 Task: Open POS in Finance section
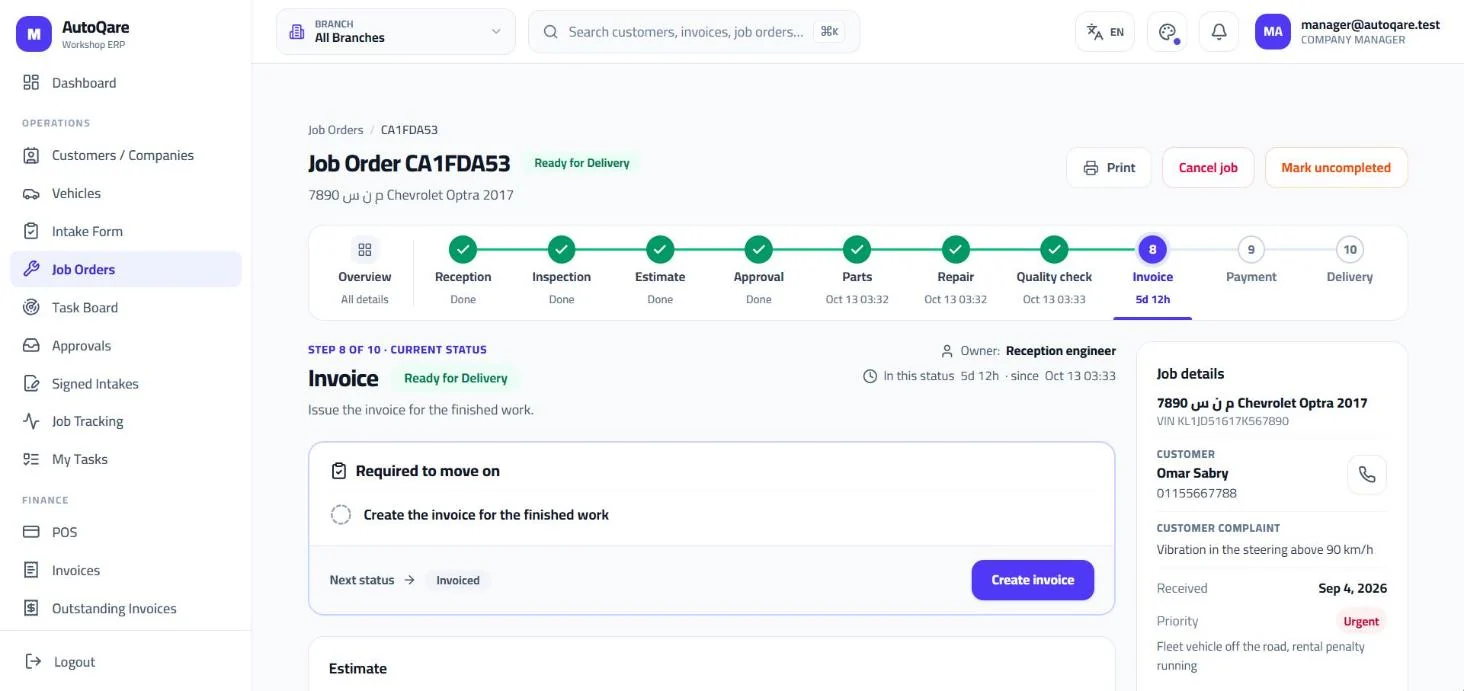tap(126, 532)
